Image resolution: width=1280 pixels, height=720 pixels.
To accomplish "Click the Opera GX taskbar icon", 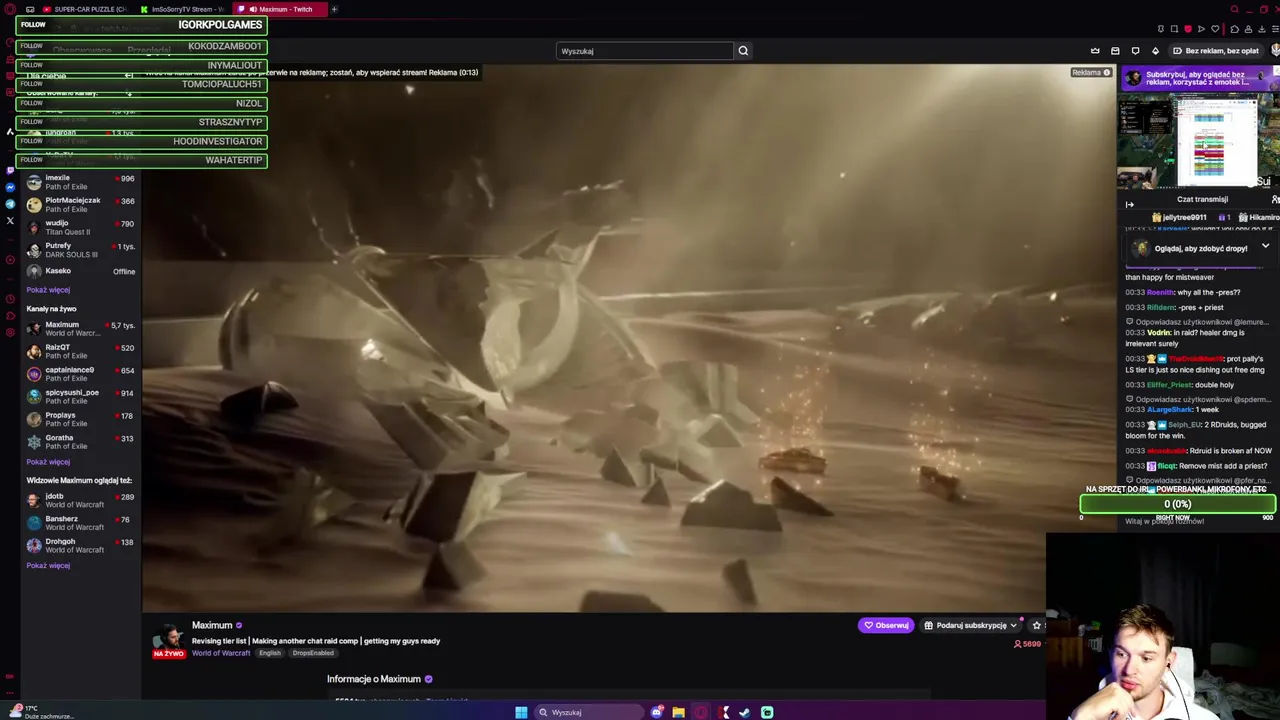I will (x=700, y=712).
